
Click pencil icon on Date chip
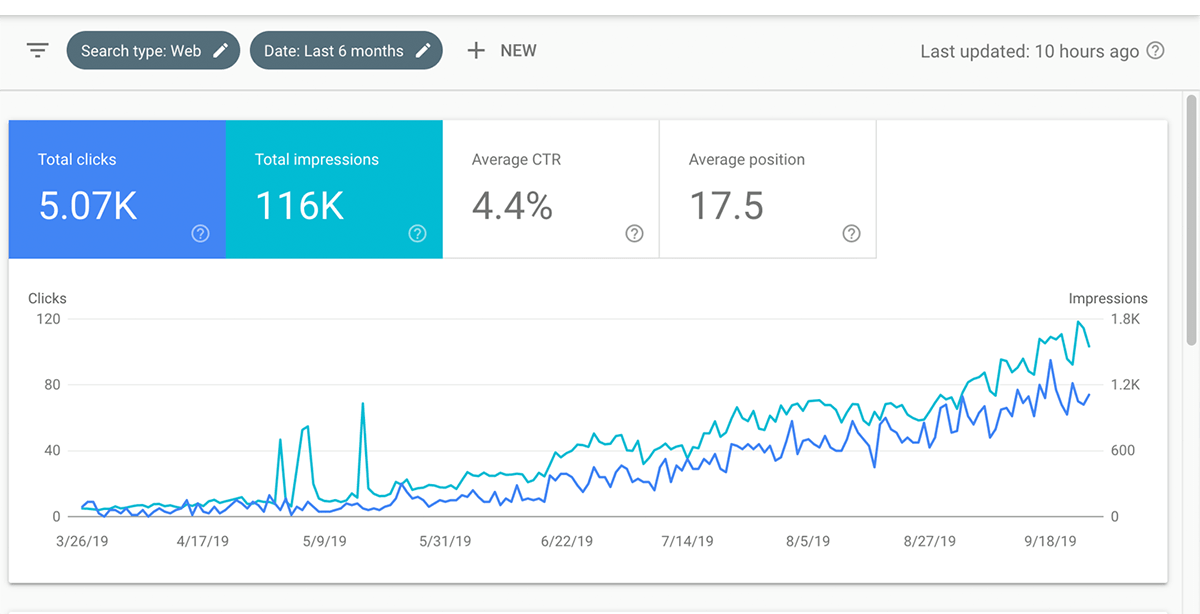(x=424, y=50)
